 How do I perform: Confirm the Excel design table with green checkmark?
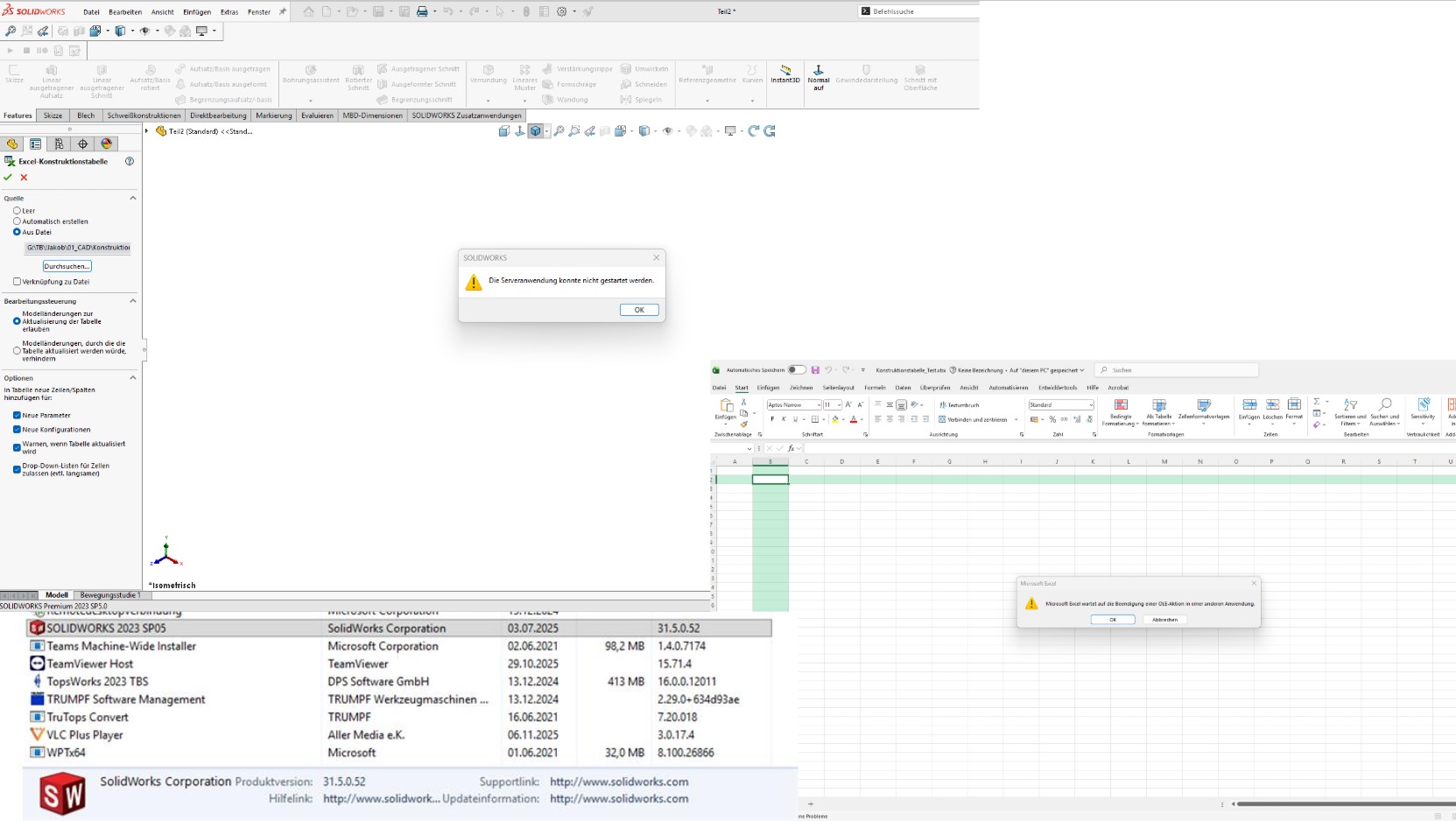(x=8, y=178)
